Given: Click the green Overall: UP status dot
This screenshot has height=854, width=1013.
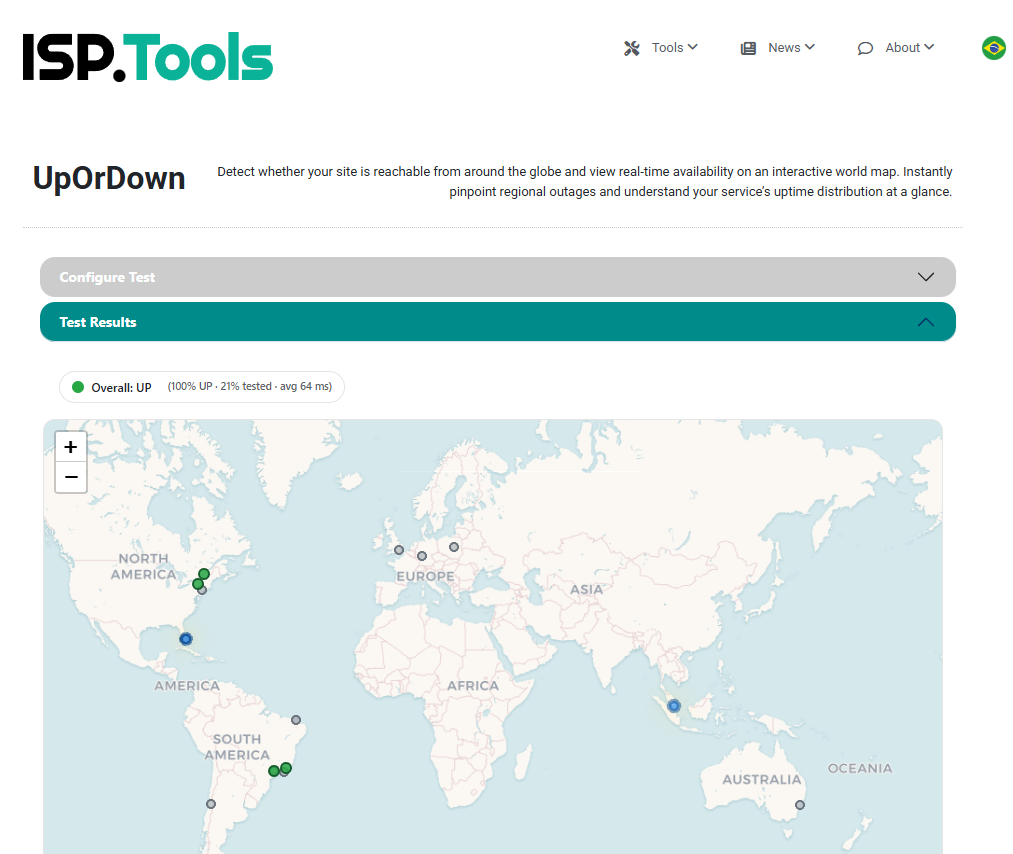Looking at the screenshot, I should click(x=75, y=386).
